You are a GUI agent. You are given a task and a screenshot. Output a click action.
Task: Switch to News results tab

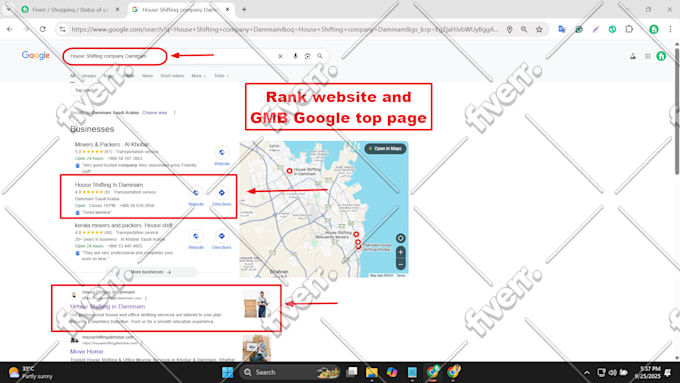point(147,76)
